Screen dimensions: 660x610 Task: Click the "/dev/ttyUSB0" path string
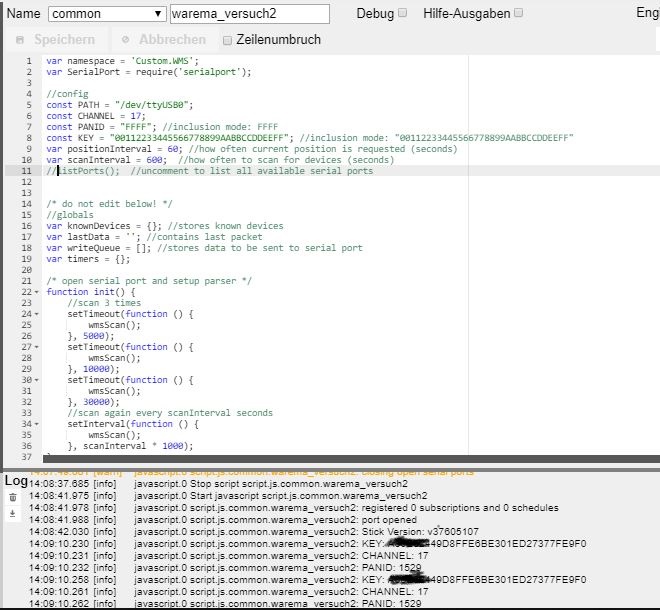[x=151, y=105]
